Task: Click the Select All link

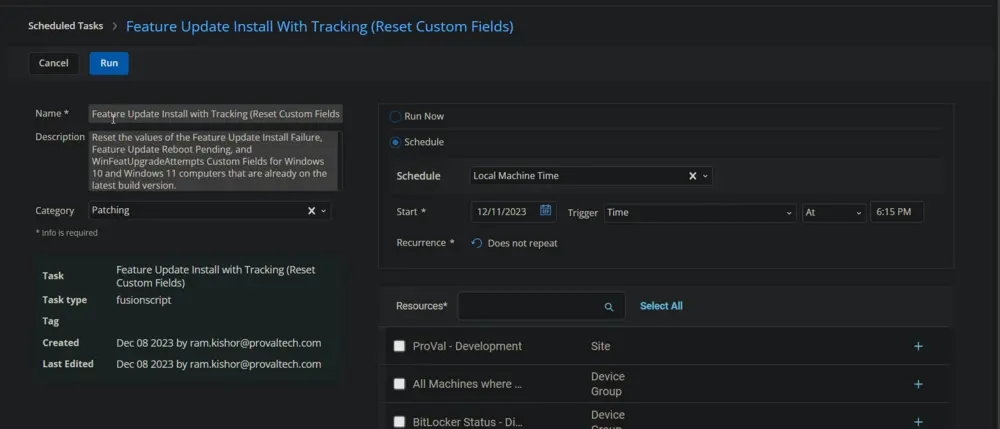Action: tap(661, 306)
